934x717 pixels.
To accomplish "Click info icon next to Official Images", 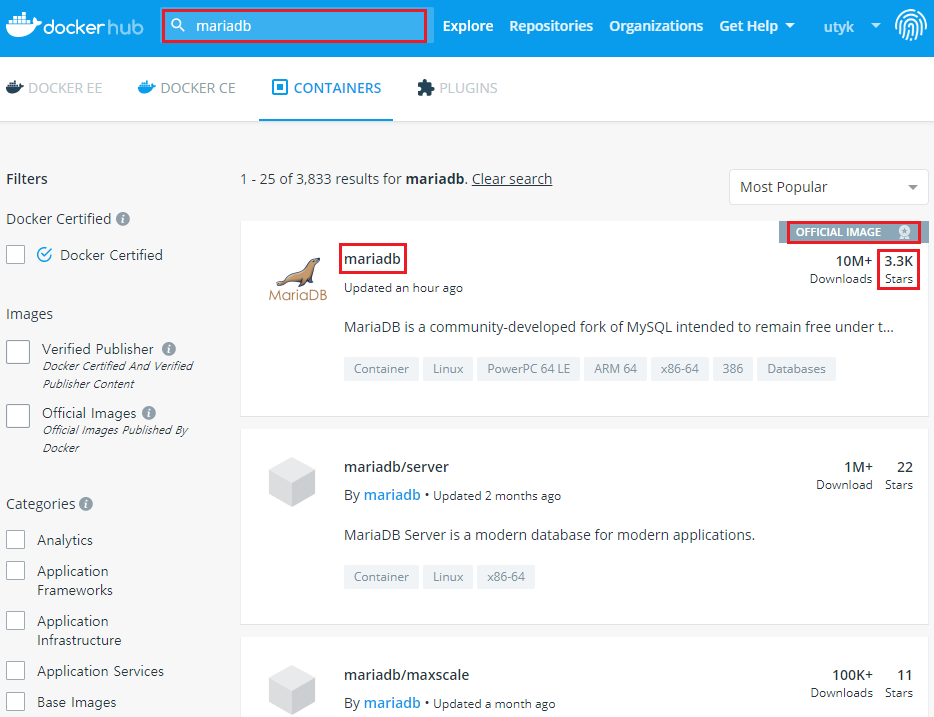I will pyautogui.click(x=150, y=413).
